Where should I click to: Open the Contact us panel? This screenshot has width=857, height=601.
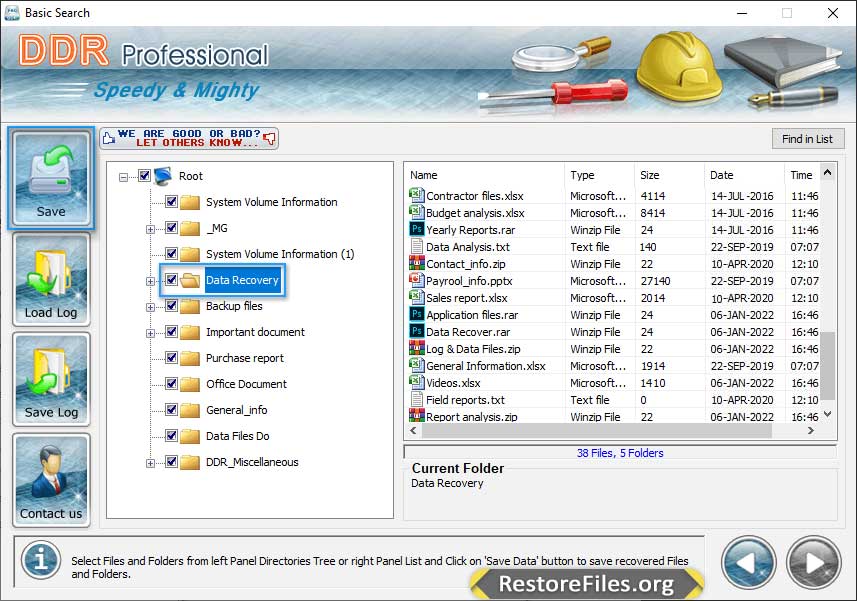[51, 481]
